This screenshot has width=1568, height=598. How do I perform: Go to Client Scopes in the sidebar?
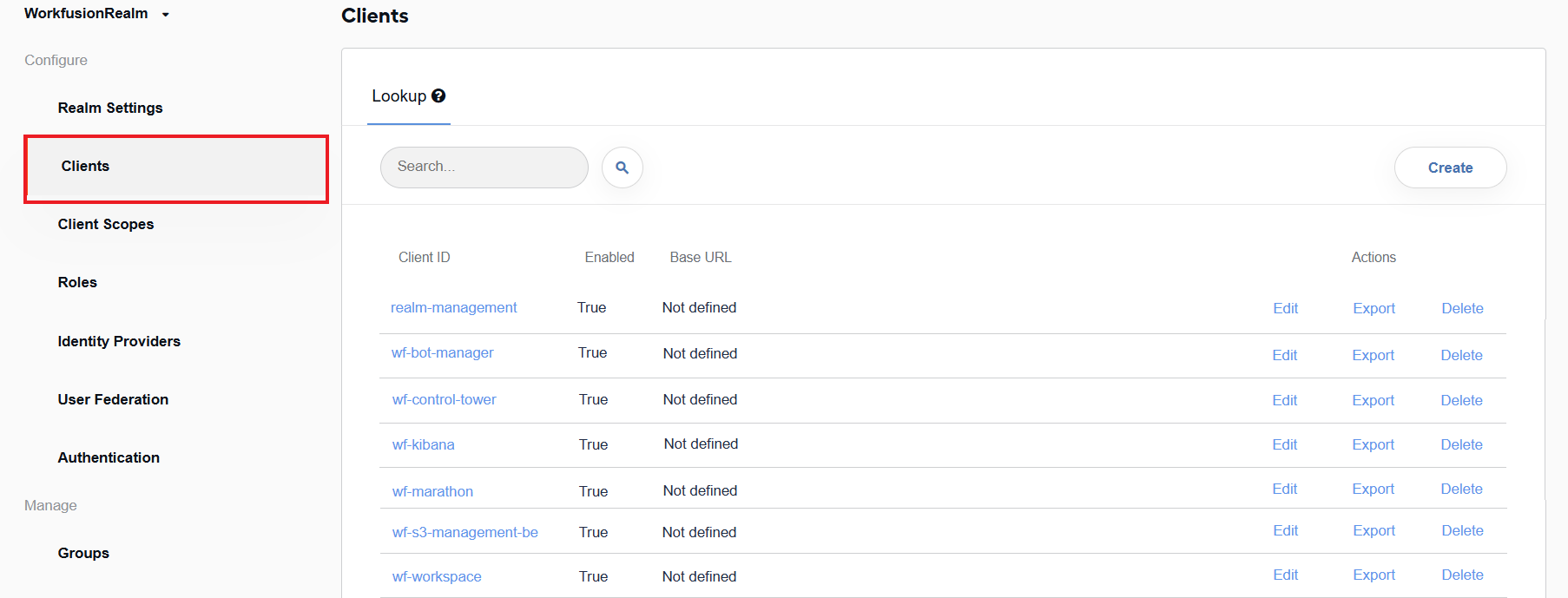[x=106, y=224]
